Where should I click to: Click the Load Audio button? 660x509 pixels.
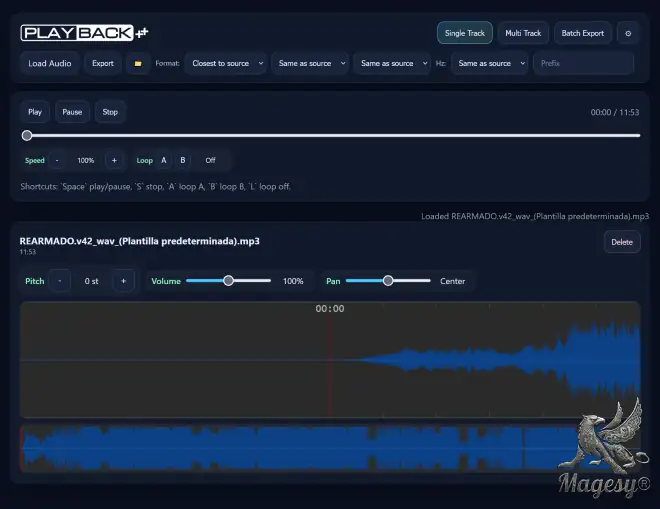50,64
